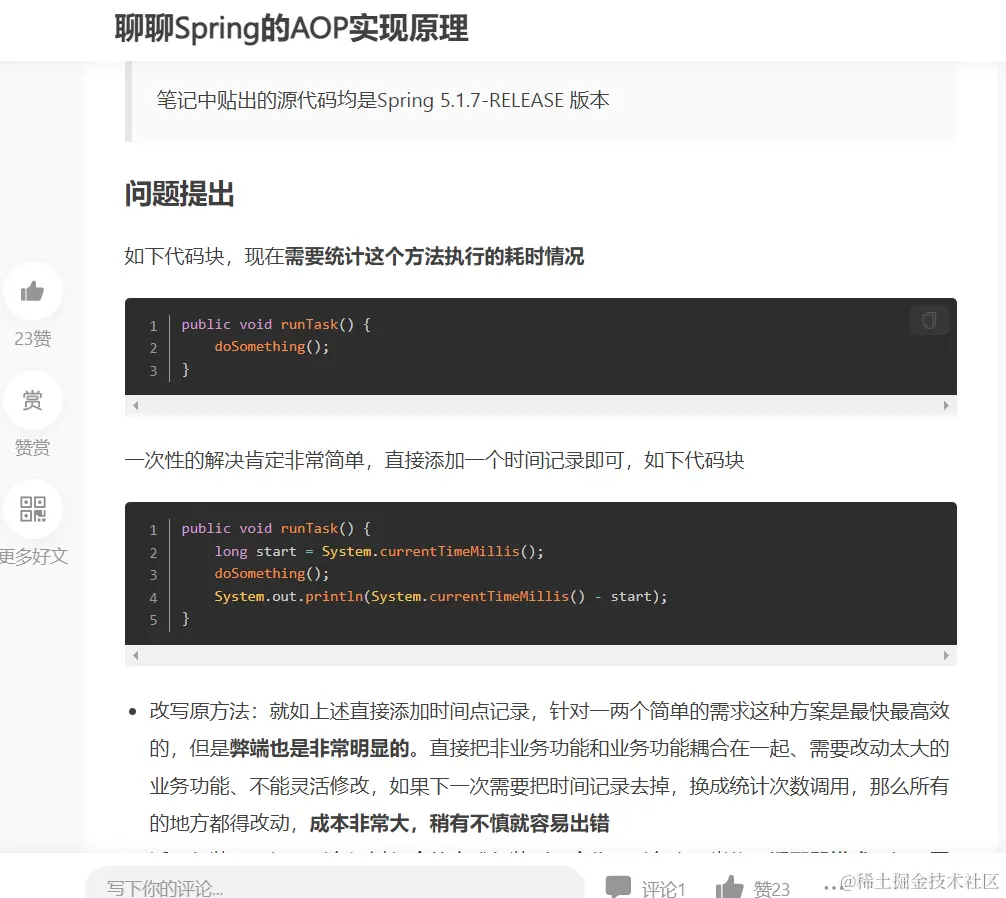Click the paragraph starting 一次性的解决肯定非常简单
This screenshot has height=898, width=1006.
click(x=434, y=460)
